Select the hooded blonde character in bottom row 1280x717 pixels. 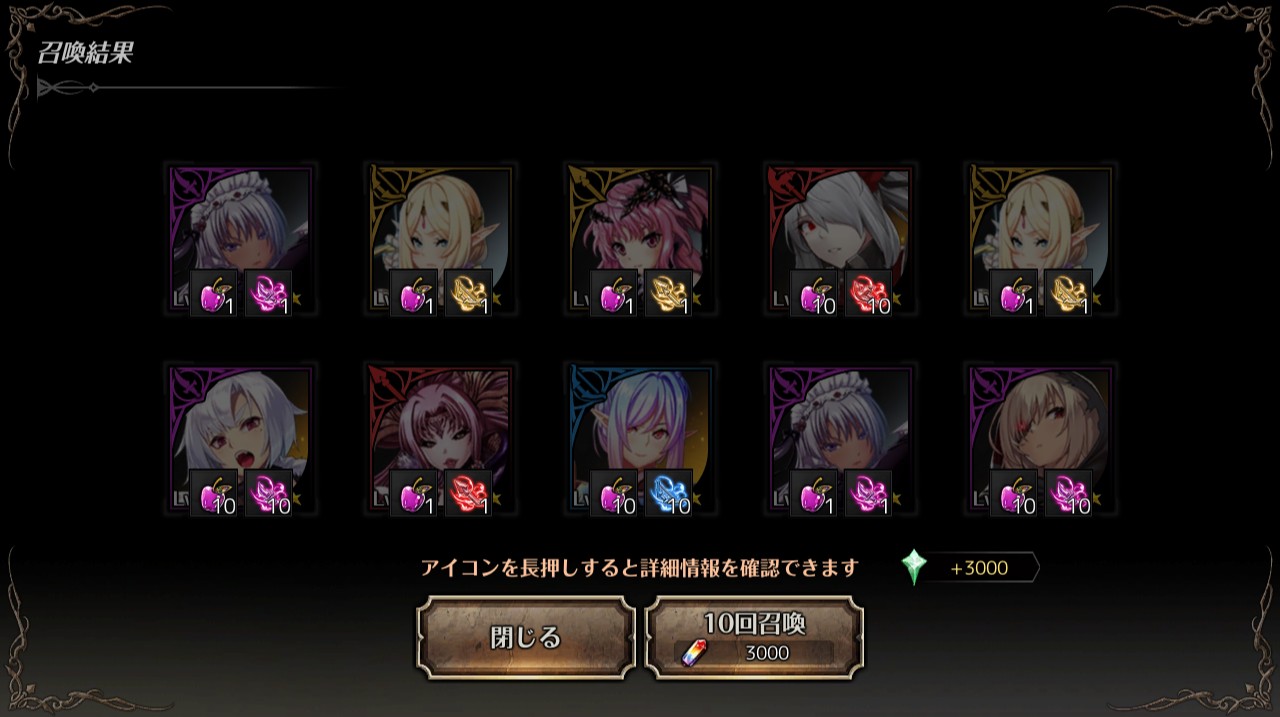click(x=1041, y=440)
